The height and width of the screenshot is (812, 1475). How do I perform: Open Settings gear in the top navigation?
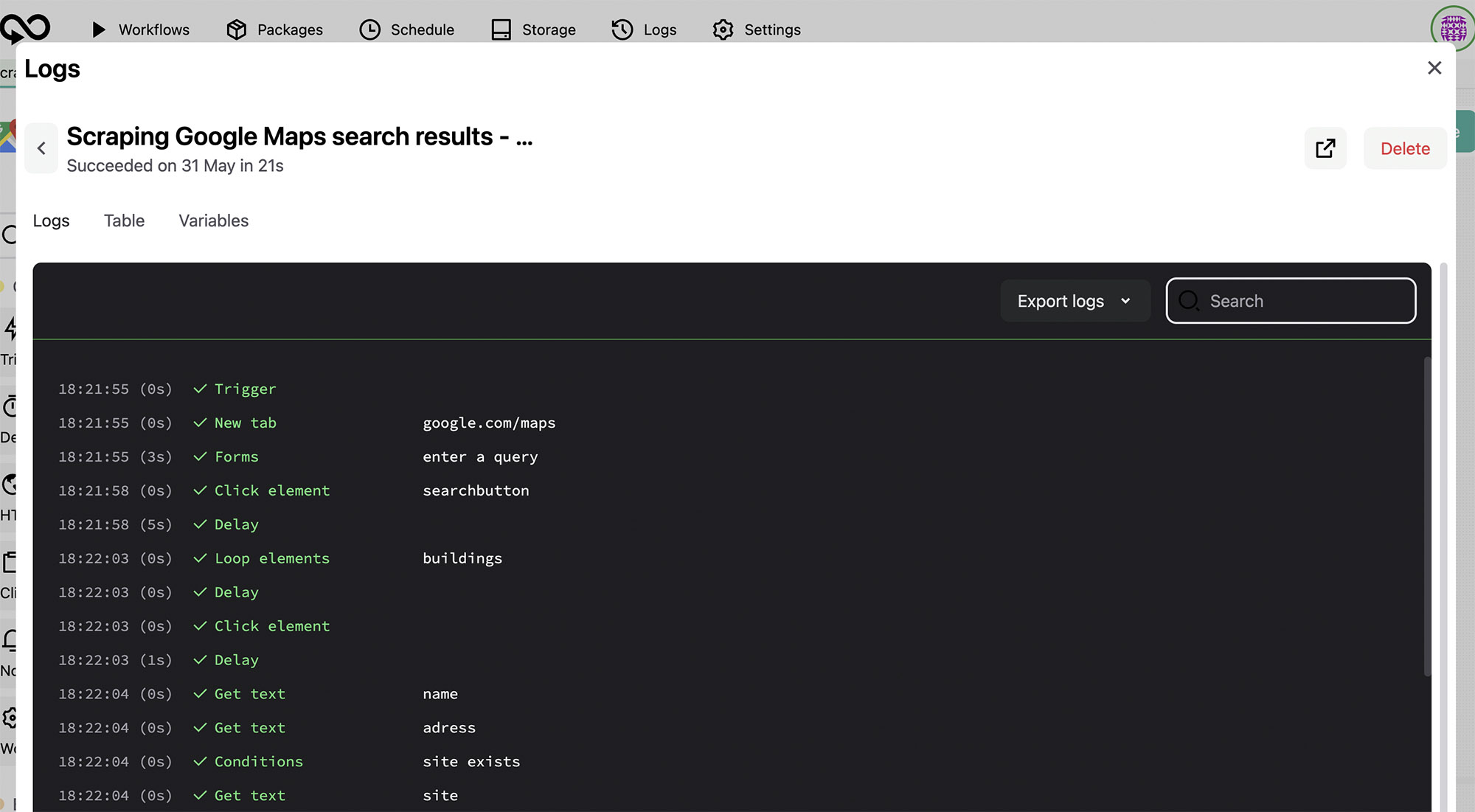point(757,30)
